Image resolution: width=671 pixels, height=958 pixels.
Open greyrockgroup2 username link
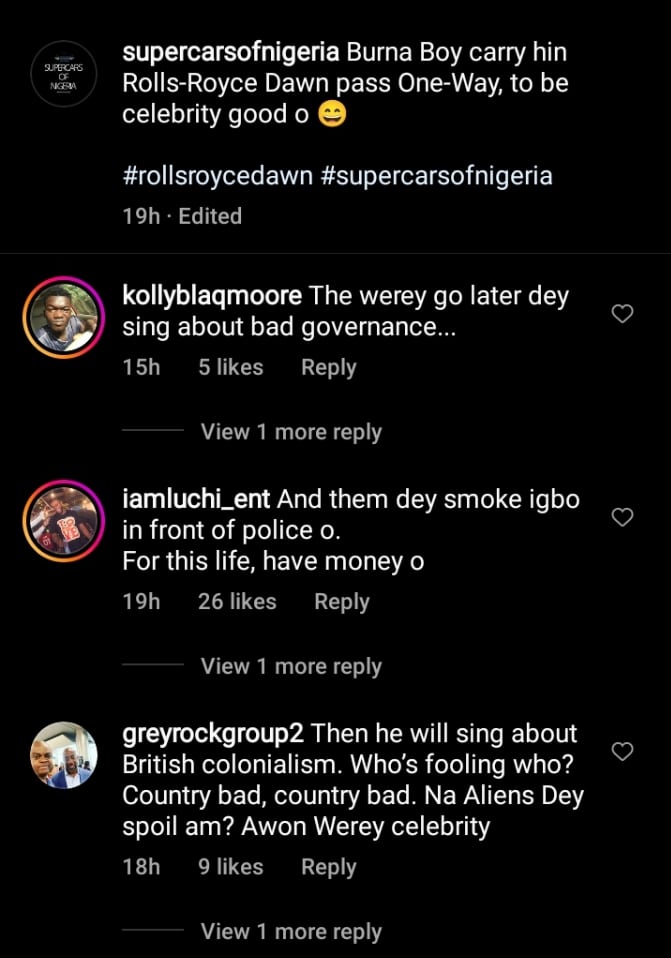coord(213,734)
